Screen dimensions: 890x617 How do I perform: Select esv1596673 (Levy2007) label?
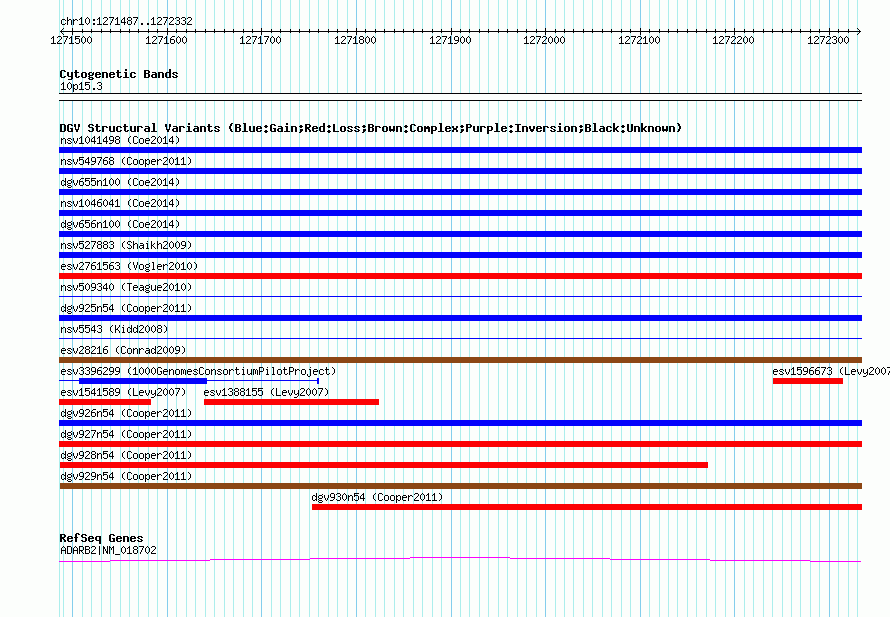click(831, 371)
